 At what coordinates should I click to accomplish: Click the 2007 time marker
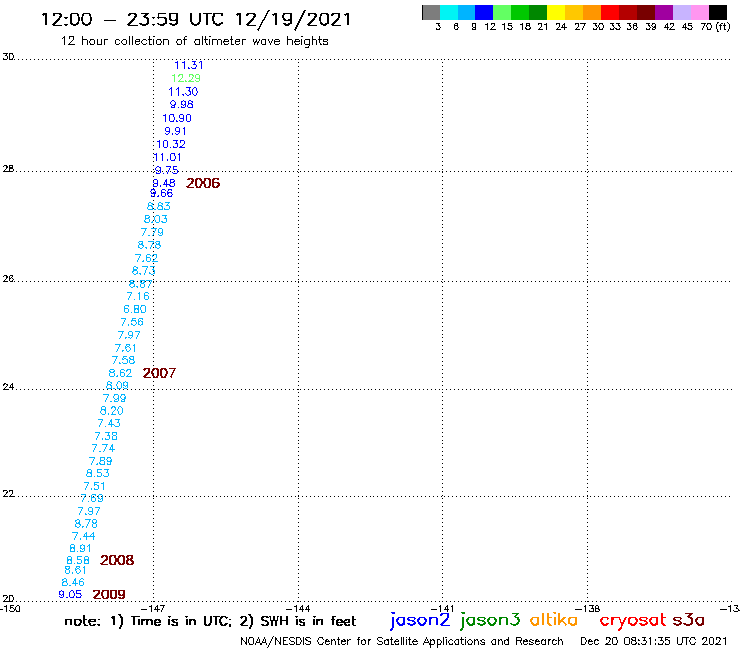pos(159,373)
